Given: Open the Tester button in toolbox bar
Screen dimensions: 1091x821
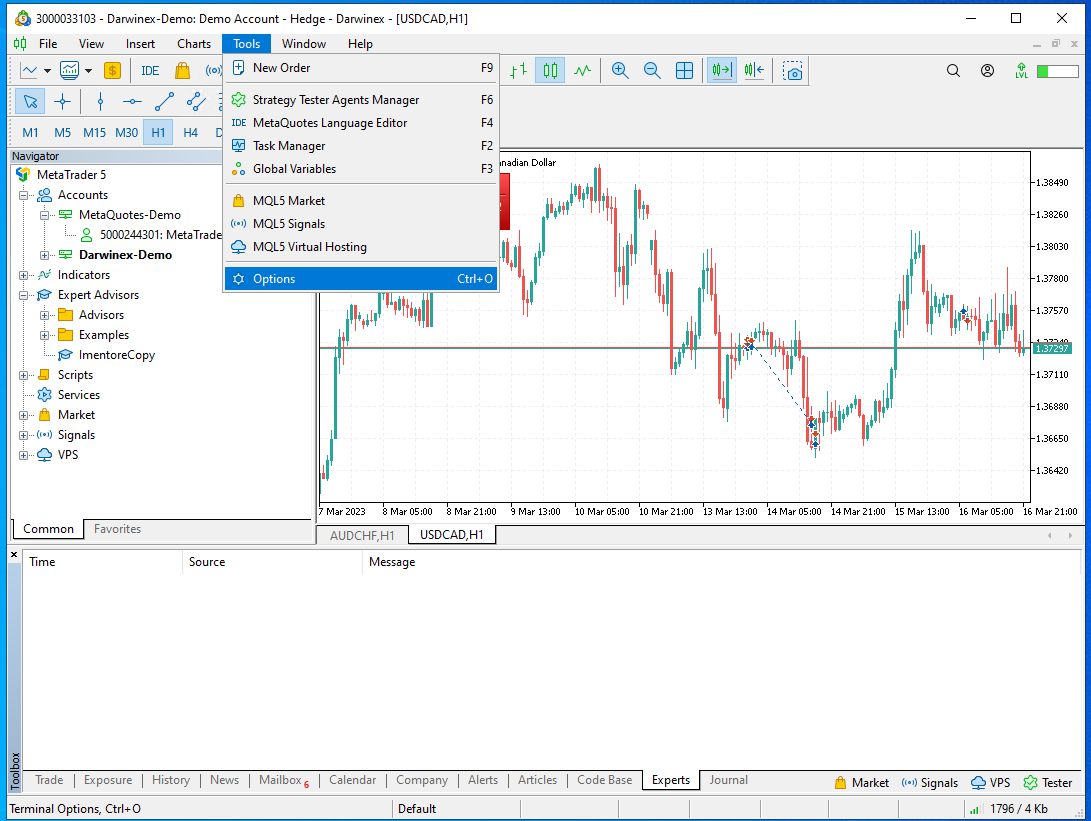Looking at the screenshot, I should tap(1048, 783).
